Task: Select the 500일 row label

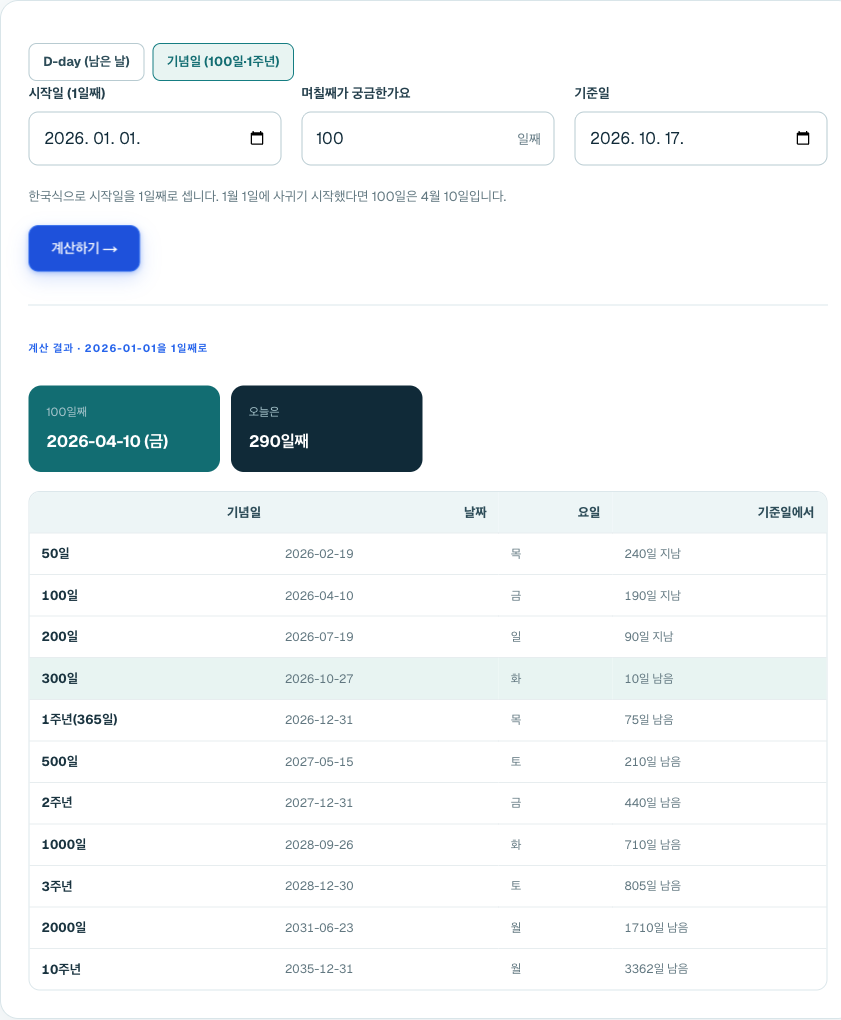Action: [60, 761]
